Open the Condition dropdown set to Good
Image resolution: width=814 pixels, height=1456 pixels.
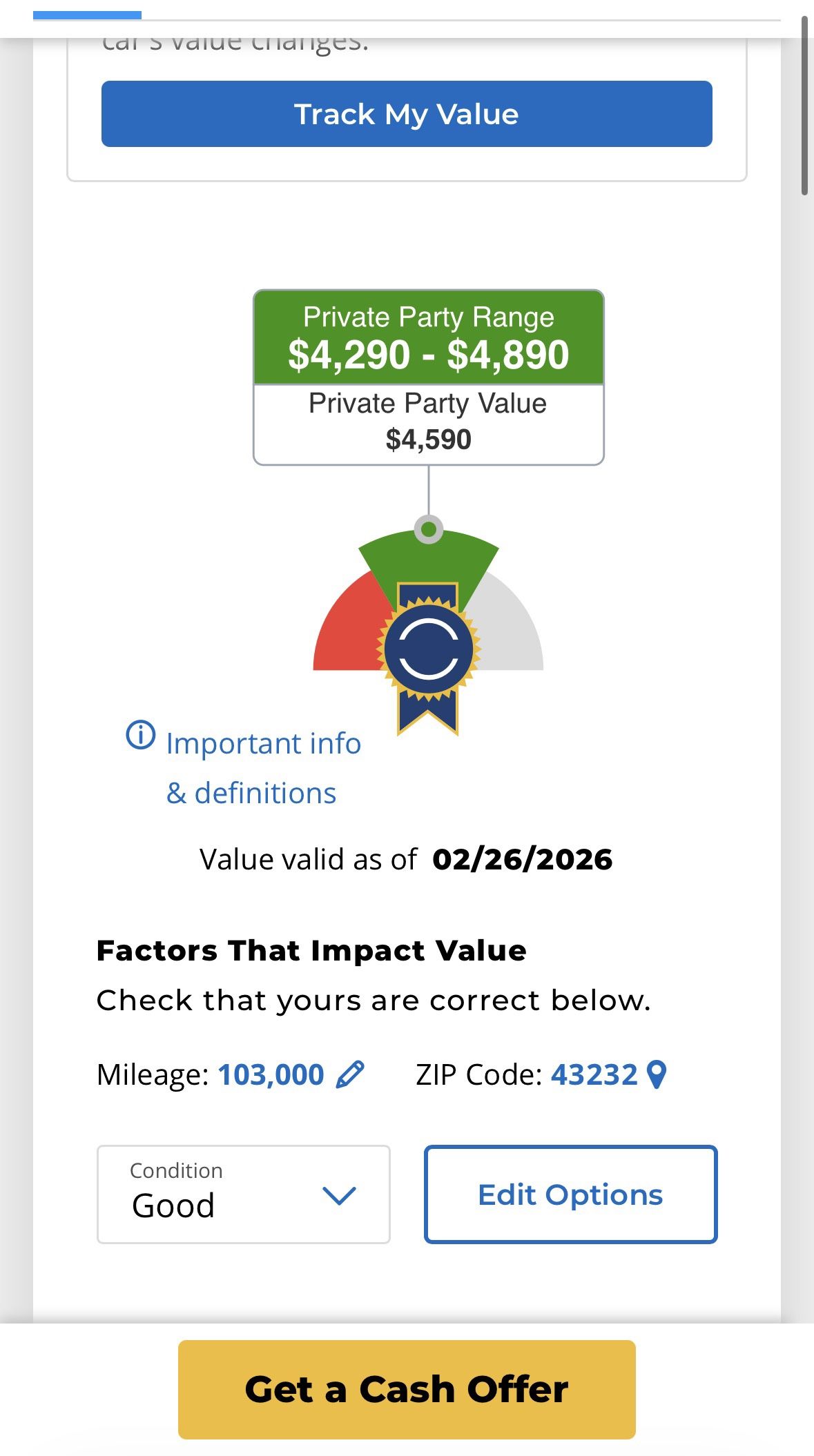tap(244, 1194)
